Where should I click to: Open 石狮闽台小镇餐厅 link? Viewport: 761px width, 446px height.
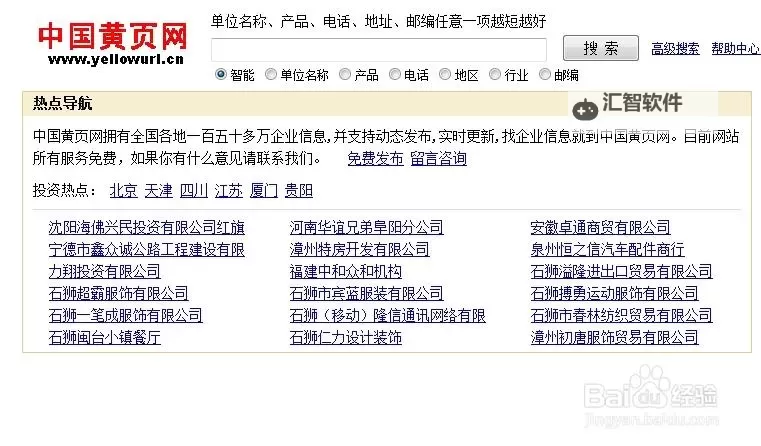coord(104,337)
